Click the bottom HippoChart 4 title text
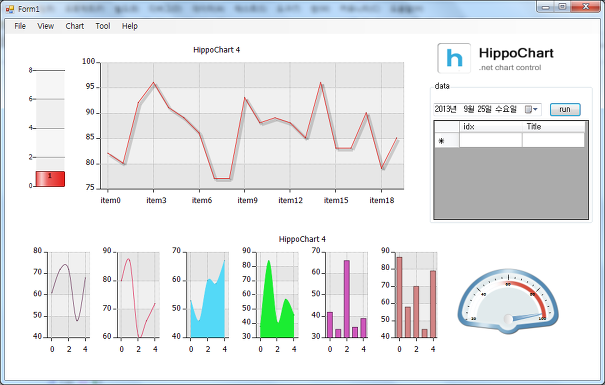The height and width of the screenshot is (385, 605). click(x=302, y=239)
